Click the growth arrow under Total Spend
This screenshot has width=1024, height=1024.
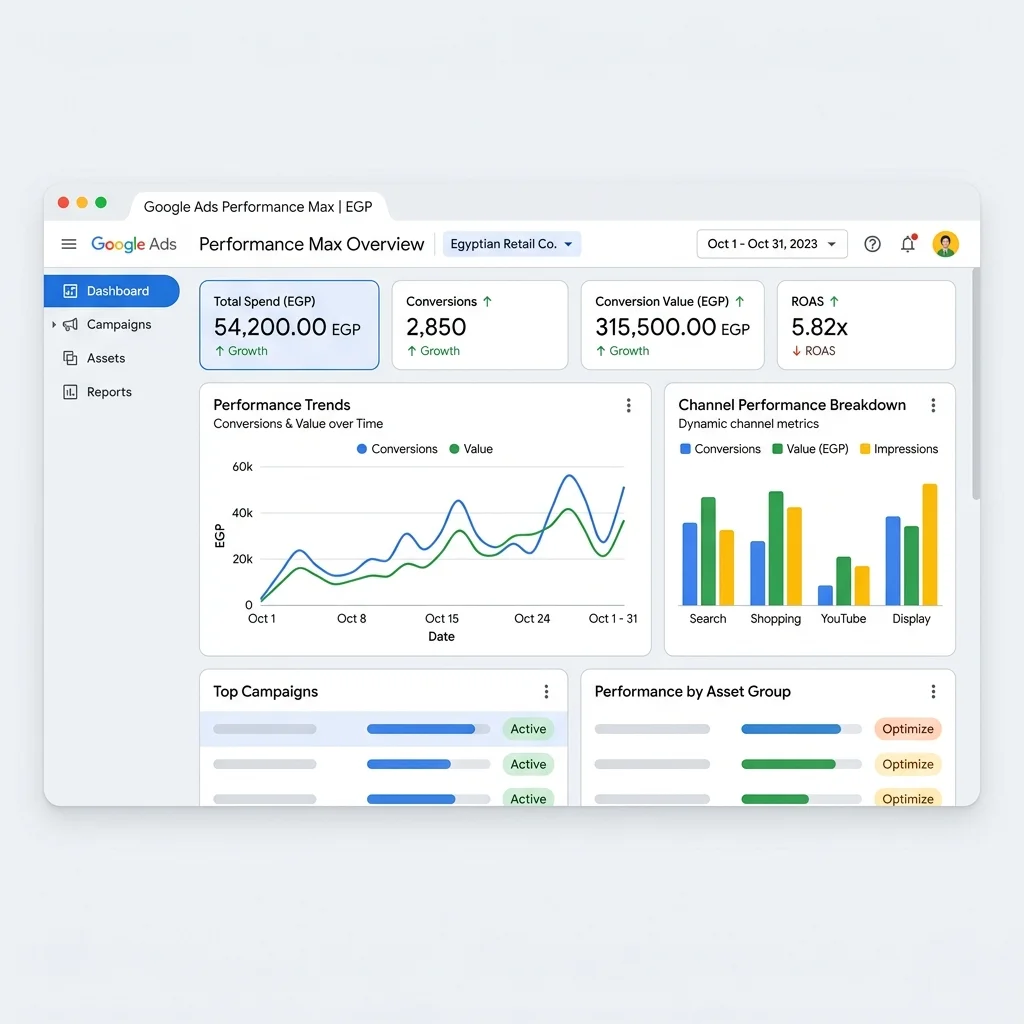219,351
